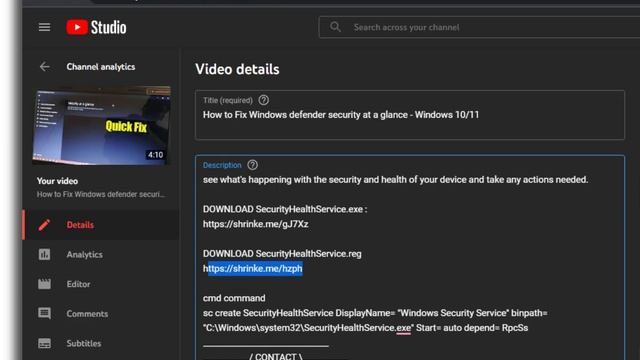Click the Analytics bar chart icon
This screenshot has height=360, width=640.
point(44,254)
